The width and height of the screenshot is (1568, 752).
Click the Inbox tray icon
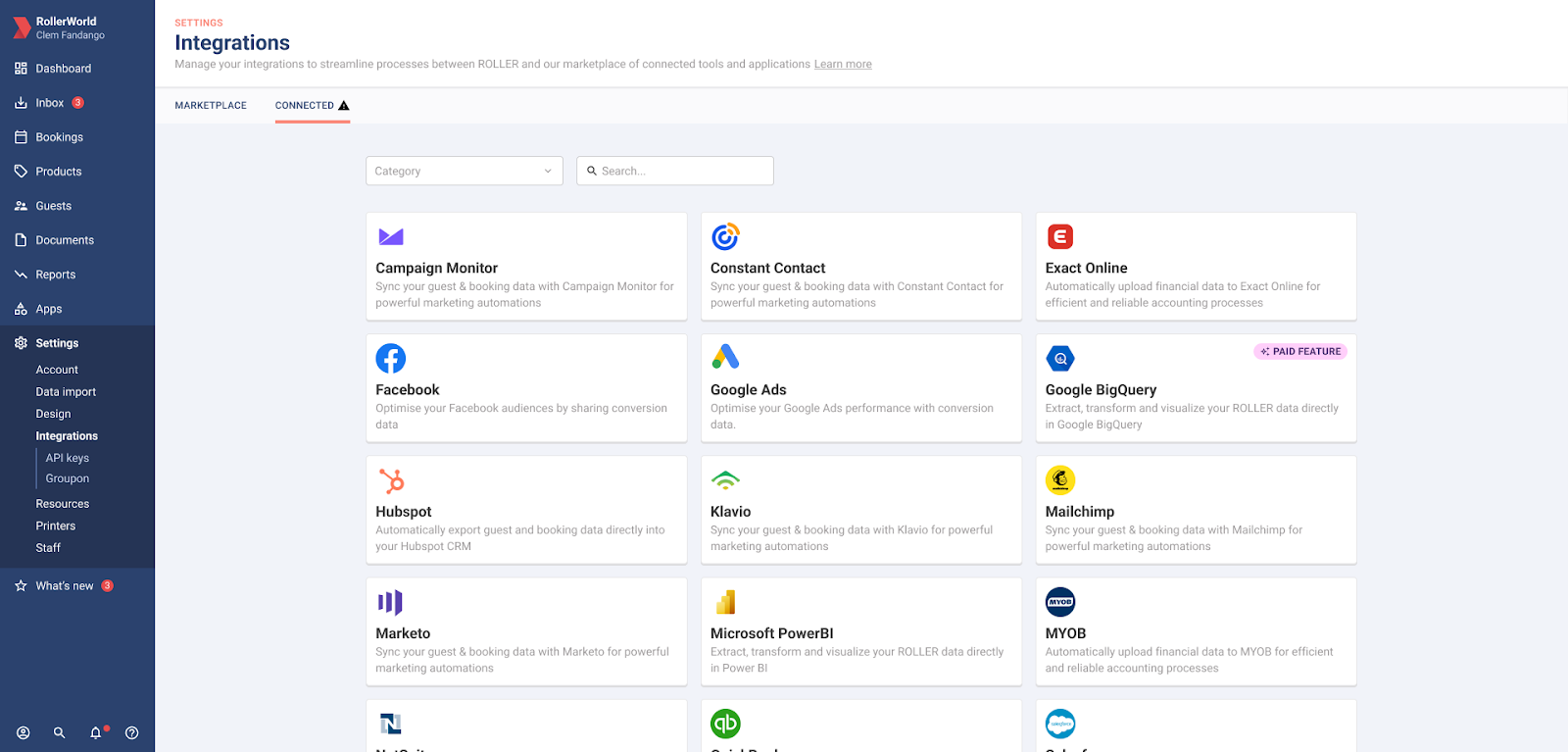(21, 103)
